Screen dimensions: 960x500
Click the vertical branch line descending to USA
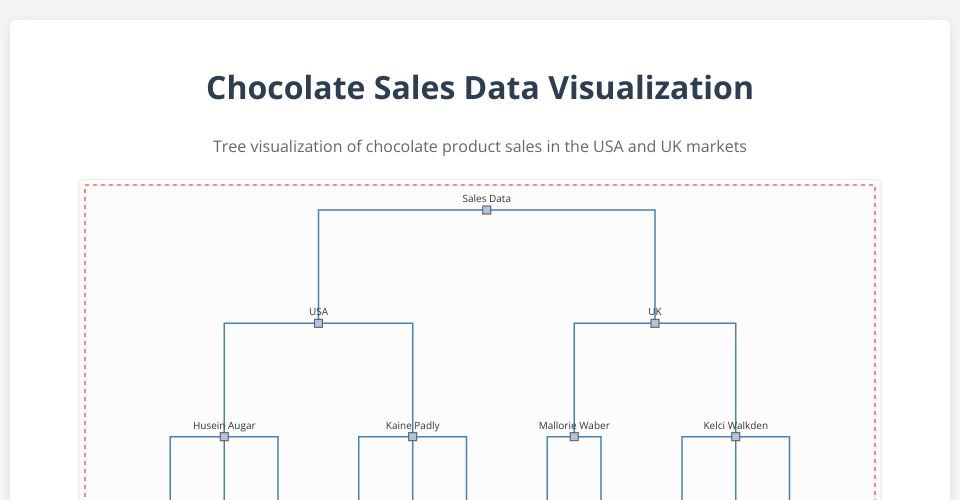click(318, 260)
